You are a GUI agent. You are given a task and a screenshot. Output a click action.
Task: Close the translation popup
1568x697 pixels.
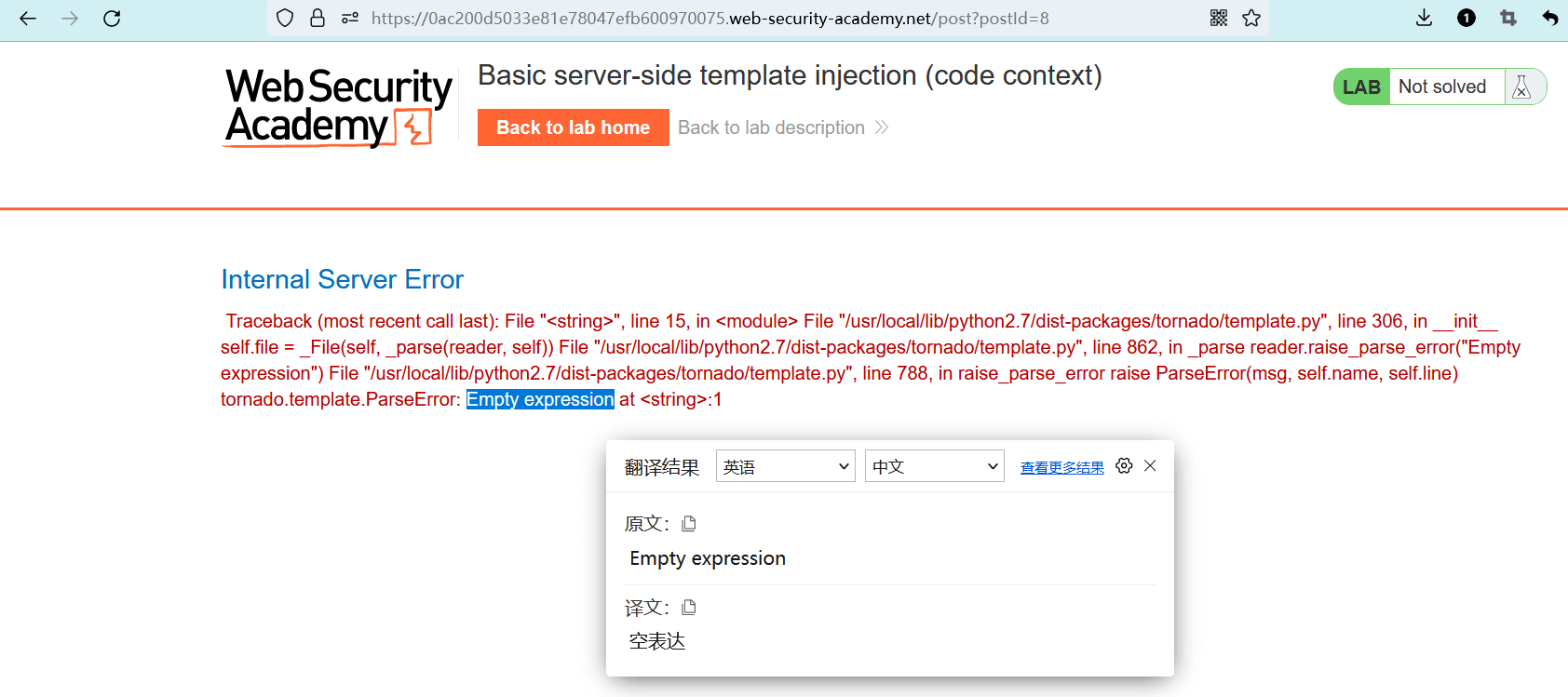[1151, 466]
